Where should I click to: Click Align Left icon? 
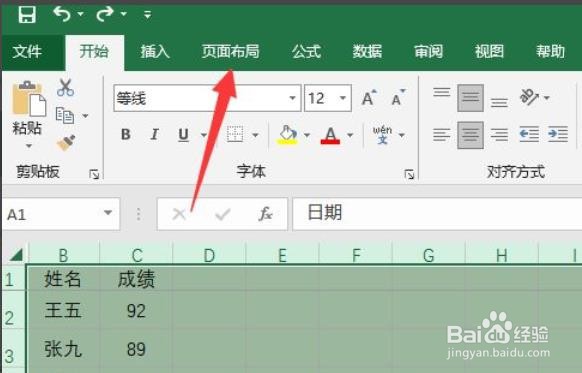442,134
